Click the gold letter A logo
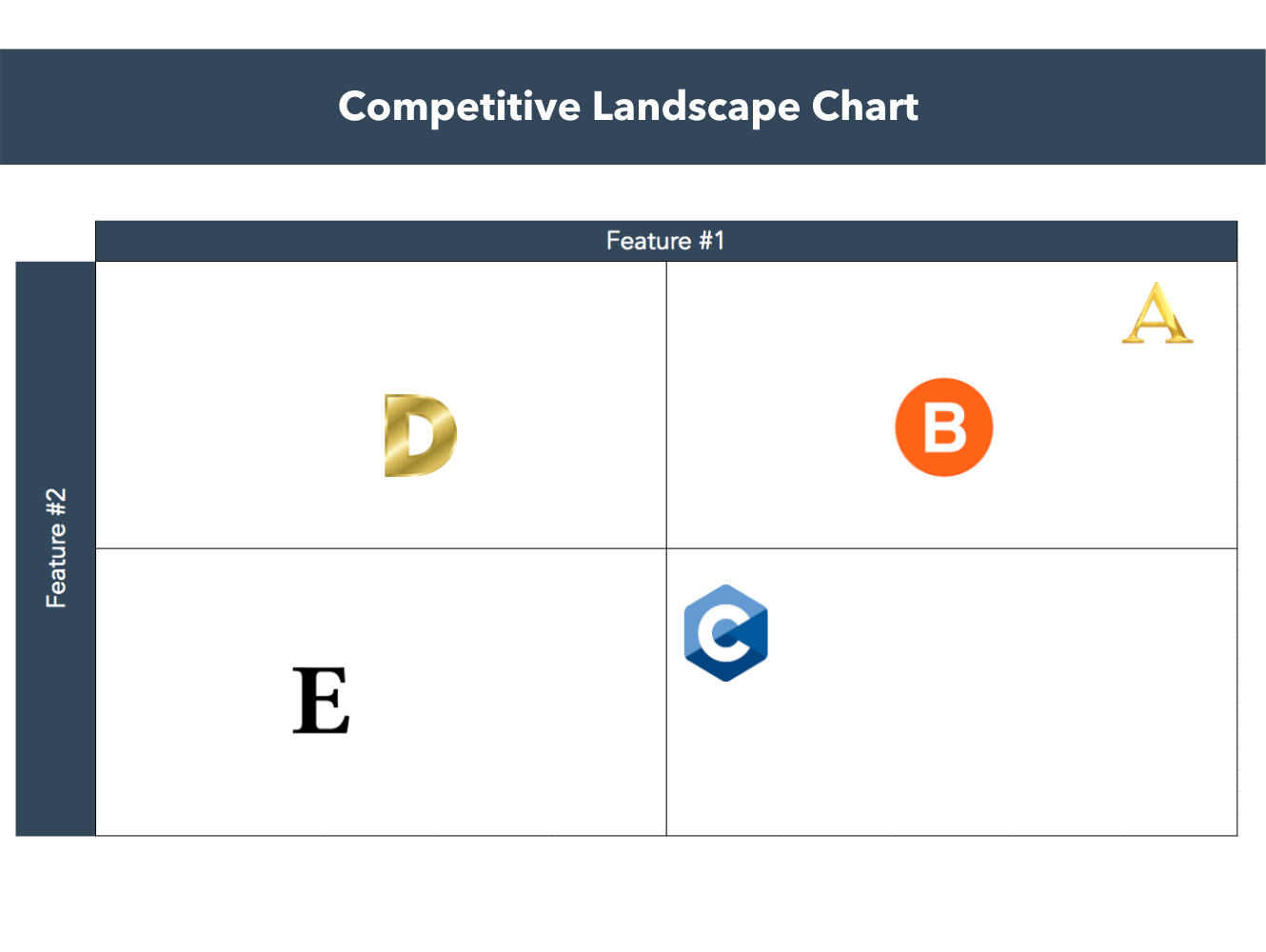This screenshot has height=952, width=1266. tap(1157, 313)
